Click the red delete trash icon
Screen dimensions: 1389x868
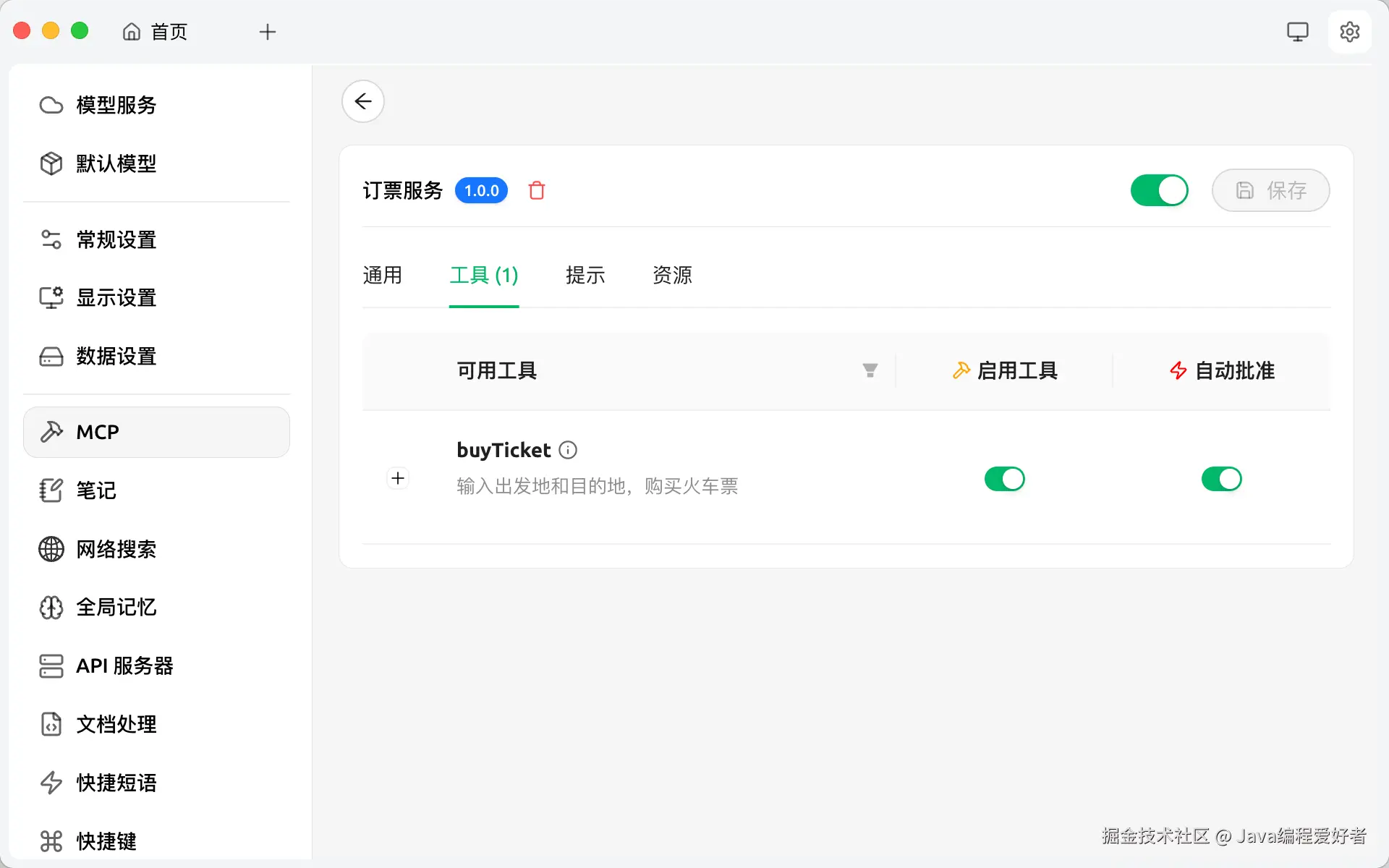pos(536,190)
